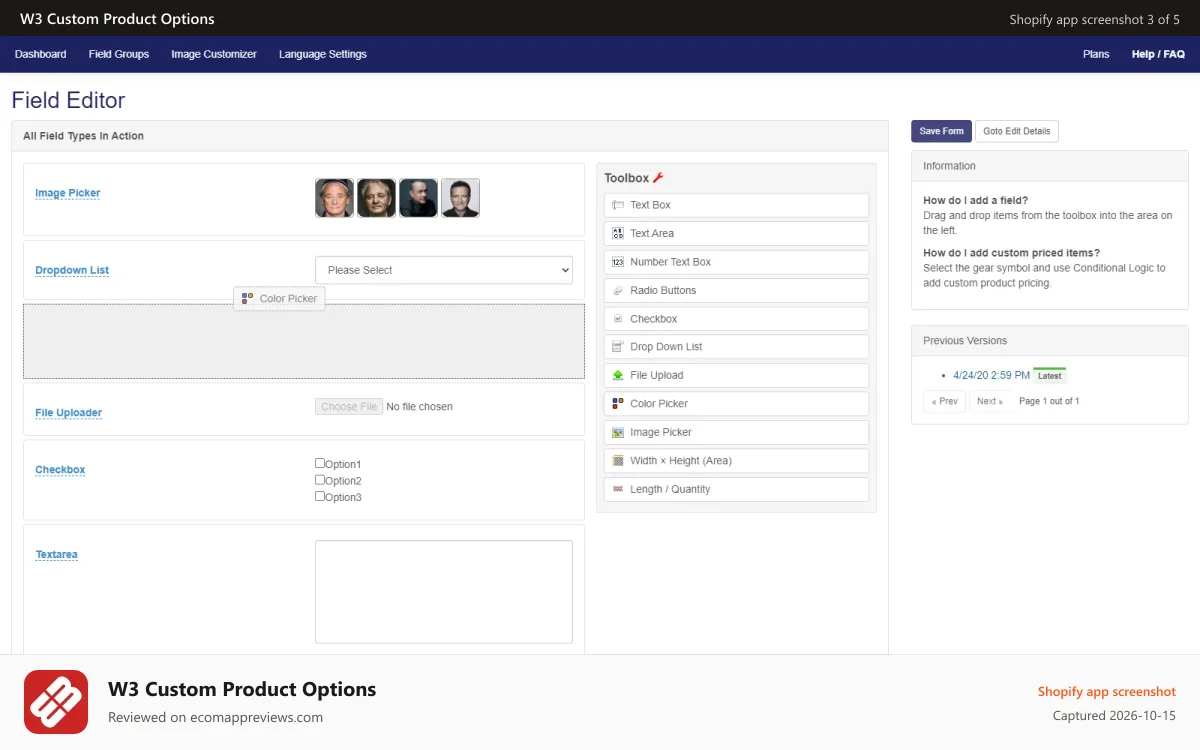Viewport: 1200px width, 750px height.
Task: Click 'How do I add custom priced items?'
Action: 1011,253
